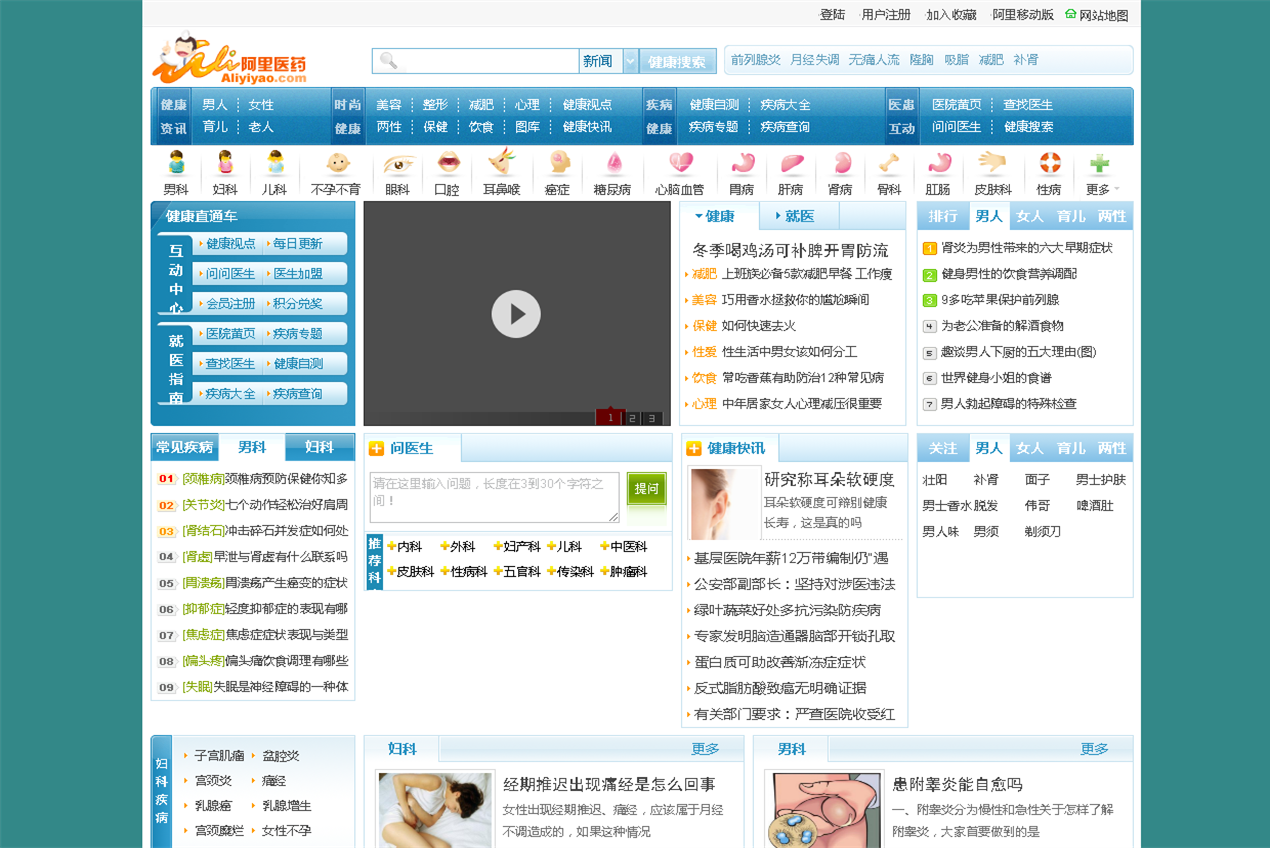Open 前列腺炎 hot keyword link
The width and height of the screenshot is (1270, 848).
[x=755, y=60]
